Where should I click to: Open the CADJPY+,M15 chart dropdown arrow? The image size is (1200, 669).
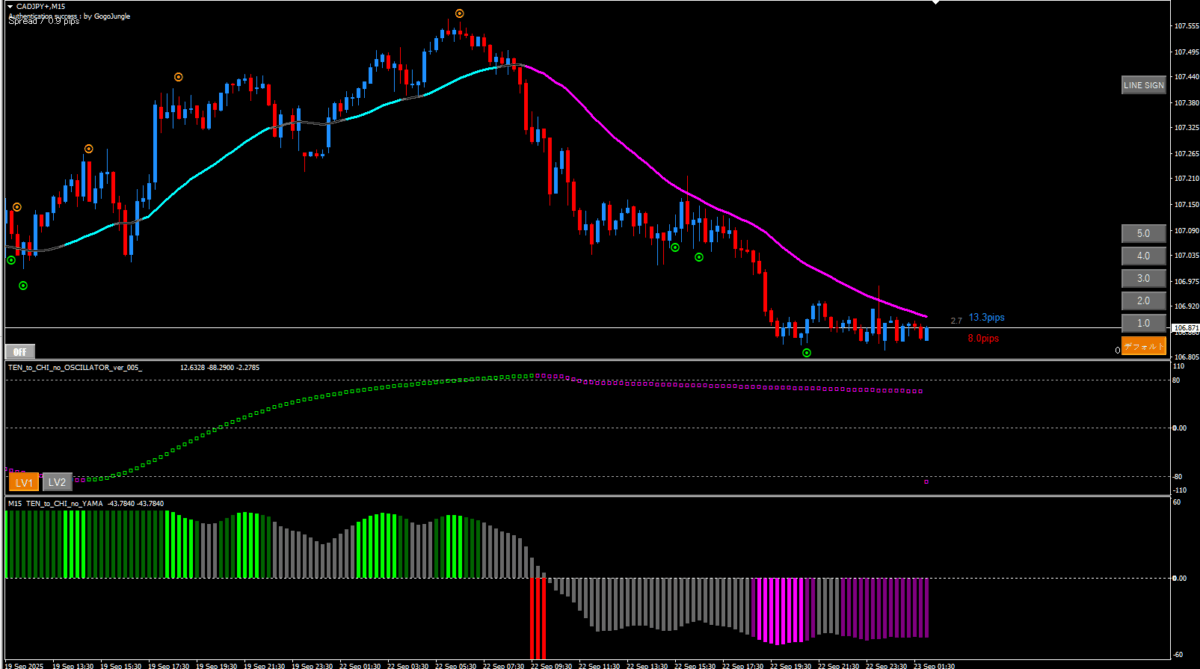coord(9,6)
